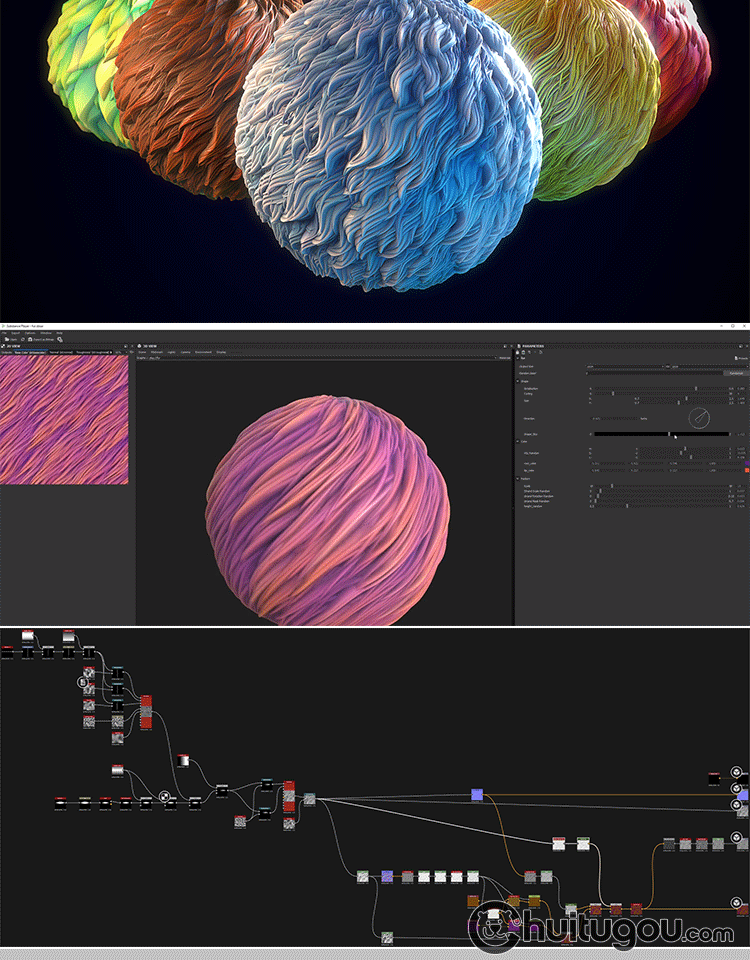The width and height of the screenshot is (750, 960).
Task: Collapse the Pattern parameter group
Action: coord(517,479)
